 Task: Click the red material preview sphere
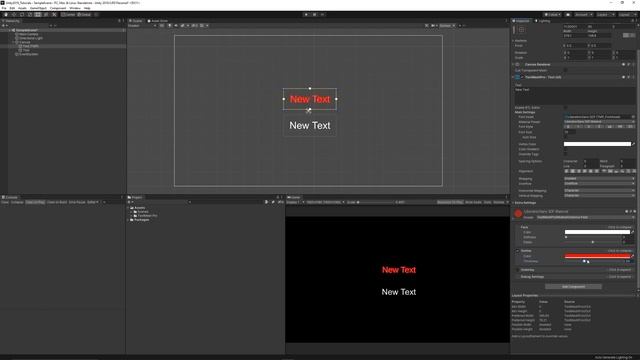(x=518, y=213)
